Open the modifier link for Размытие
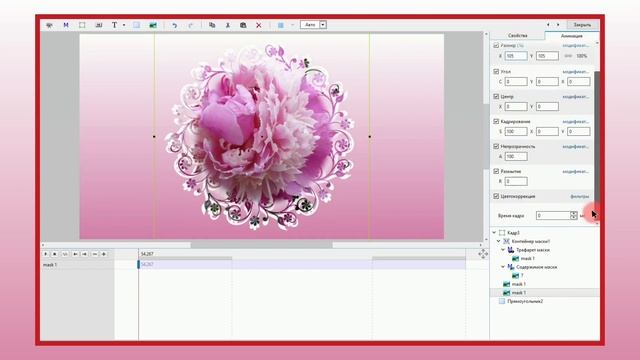This screenshot has height=360, width=640. [x=576, y=171]
